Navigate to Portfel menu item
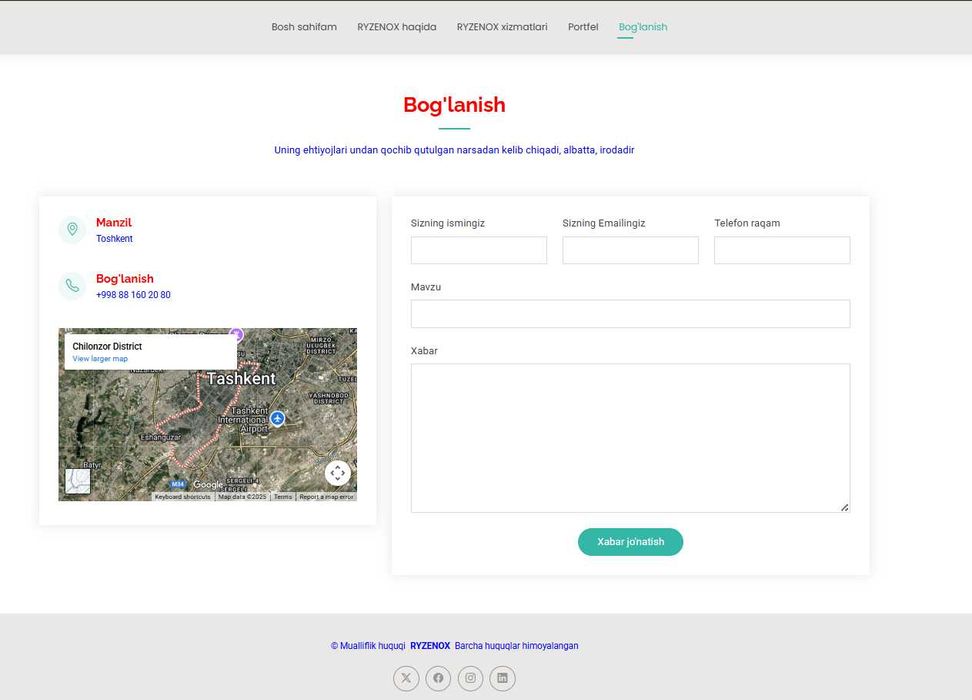Screen dimensions: 972x700 [x=583, y=27]
